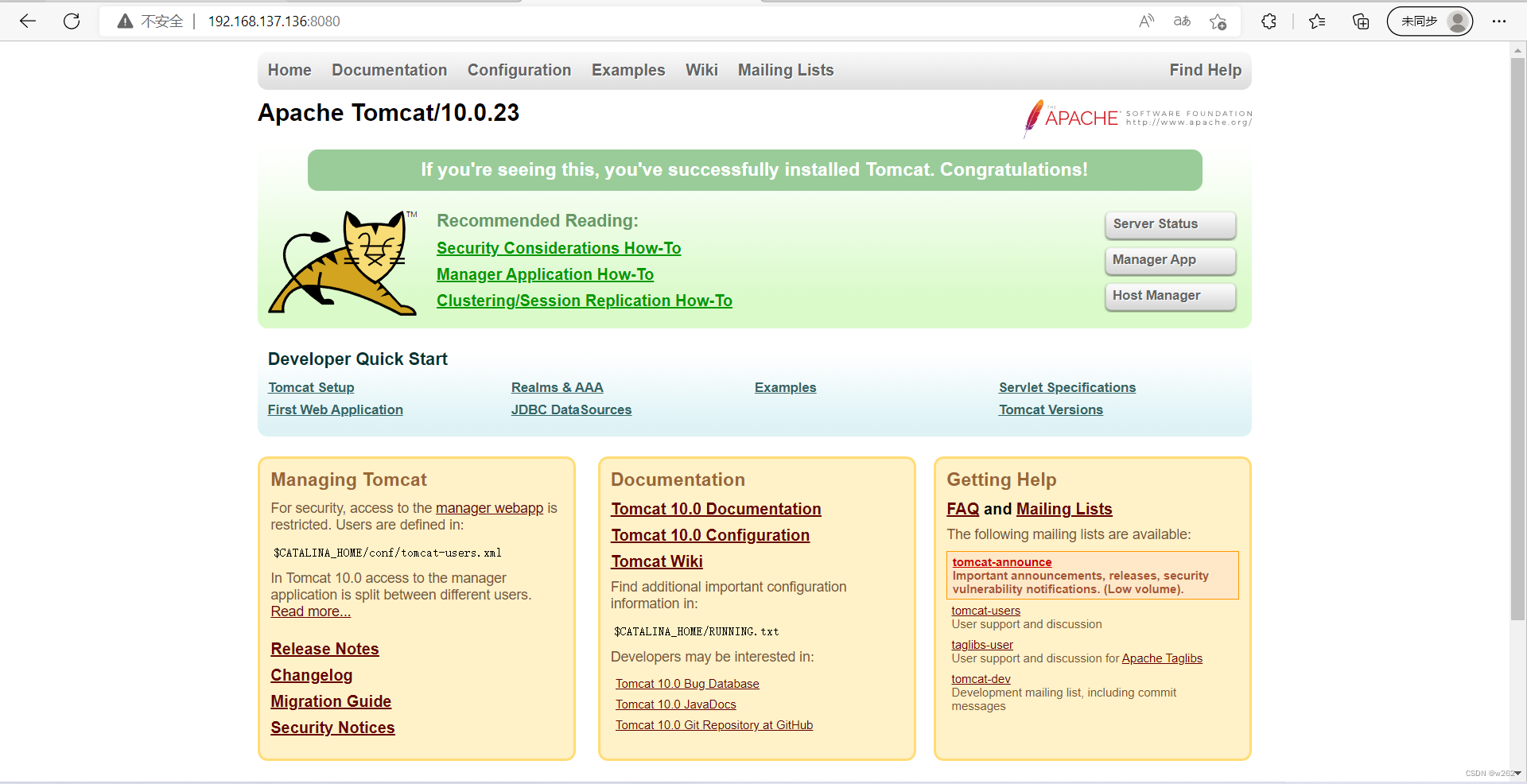Screen dimensions: 1527x784
Task: Open Tomcat 10.0 JavaDocs link
Action: [676, 704]
